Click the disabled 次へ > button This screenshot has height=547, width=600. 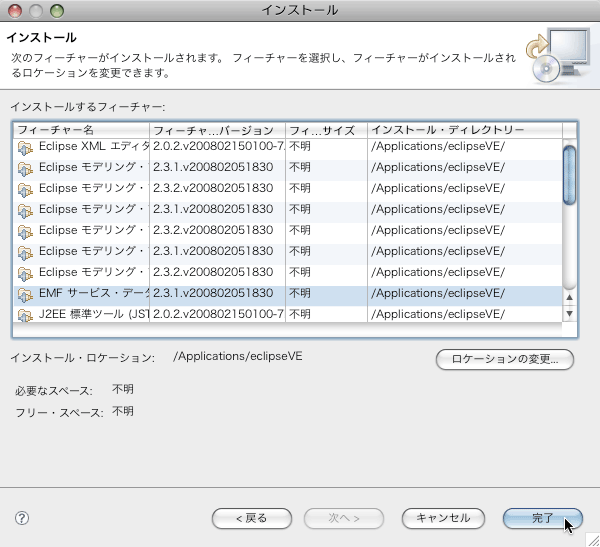(344, 518)
